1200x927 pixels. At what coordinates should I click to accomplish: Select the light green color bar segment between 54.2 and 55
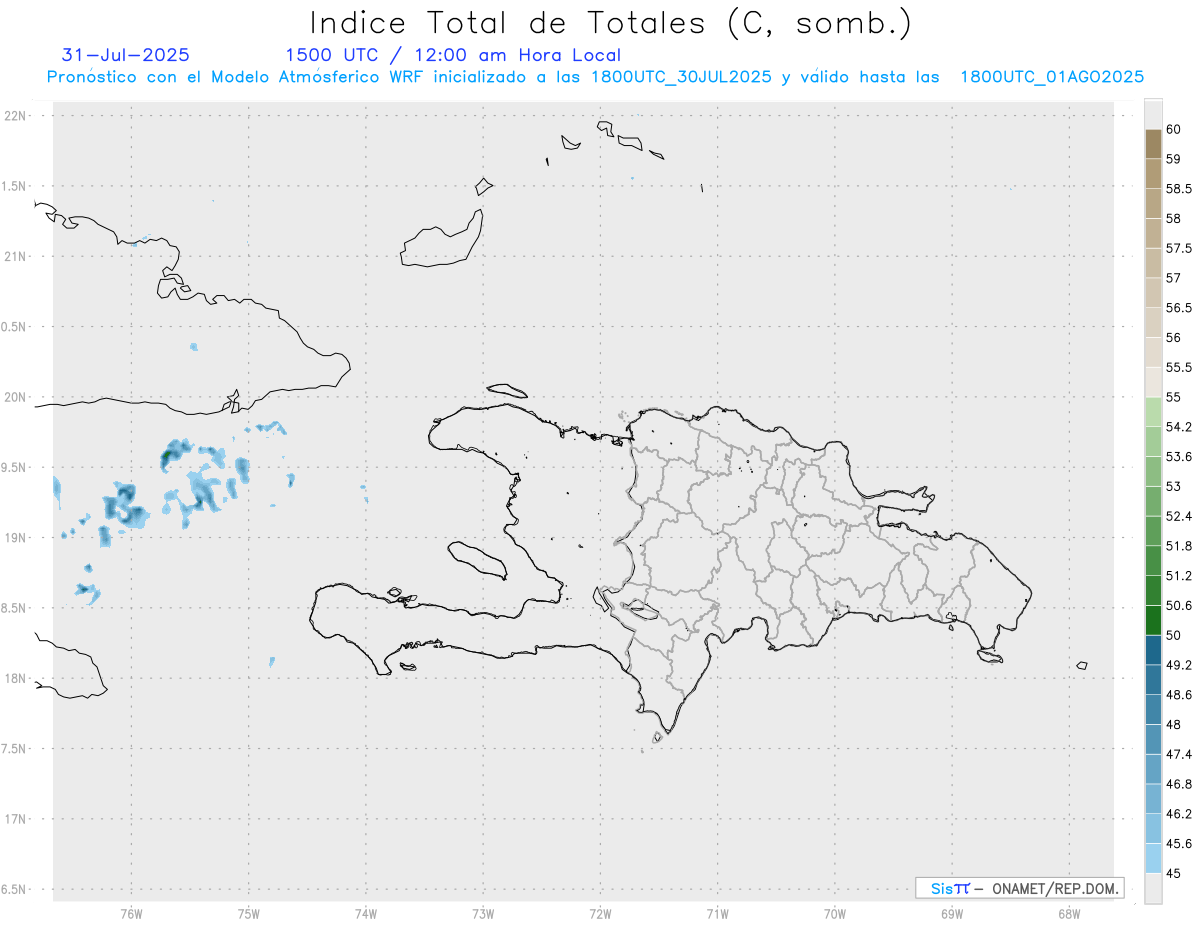click(x=1153, y=412)
